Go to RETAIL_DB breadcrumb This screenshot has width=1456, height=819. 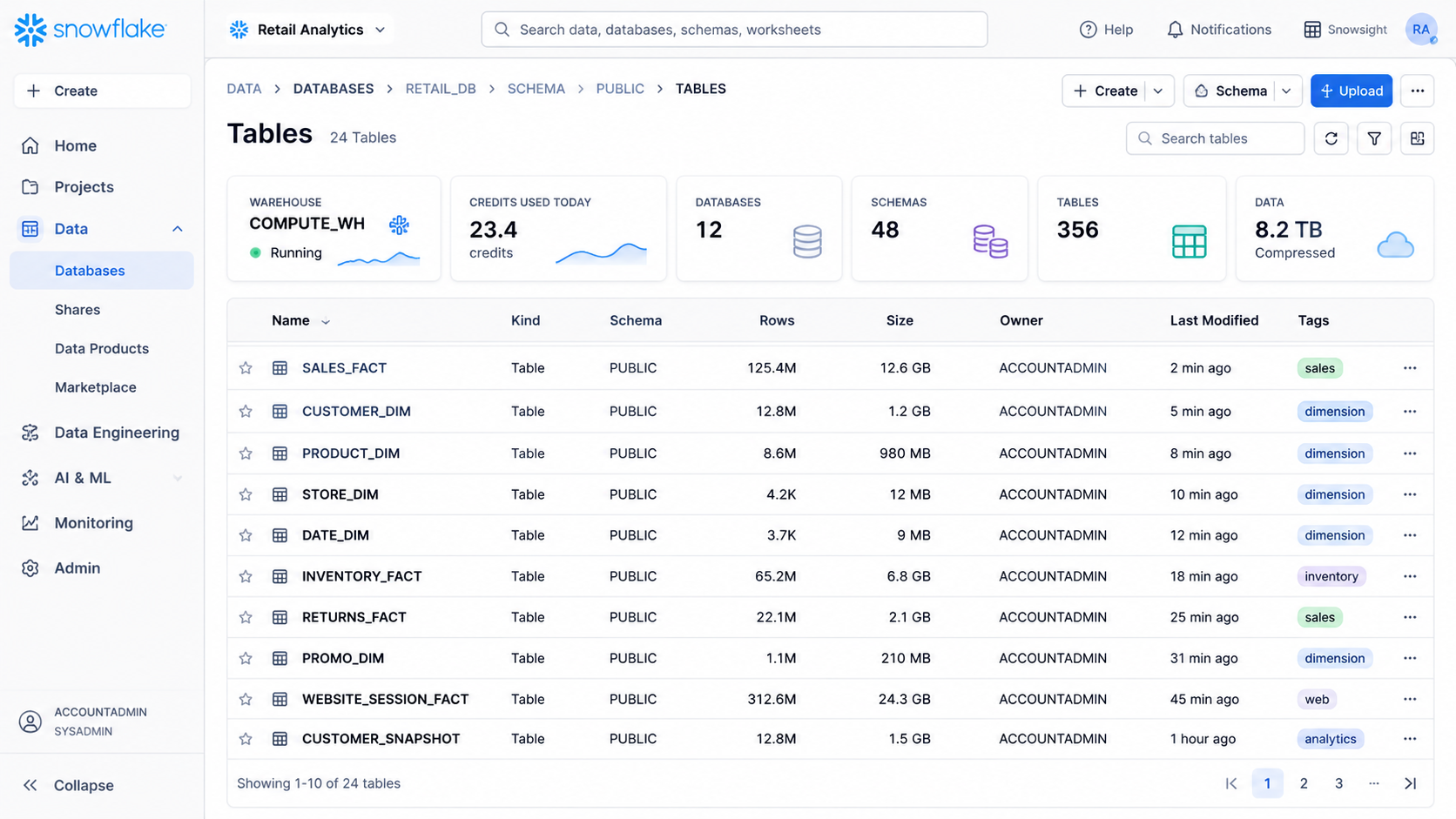click(x=441, y=89)
